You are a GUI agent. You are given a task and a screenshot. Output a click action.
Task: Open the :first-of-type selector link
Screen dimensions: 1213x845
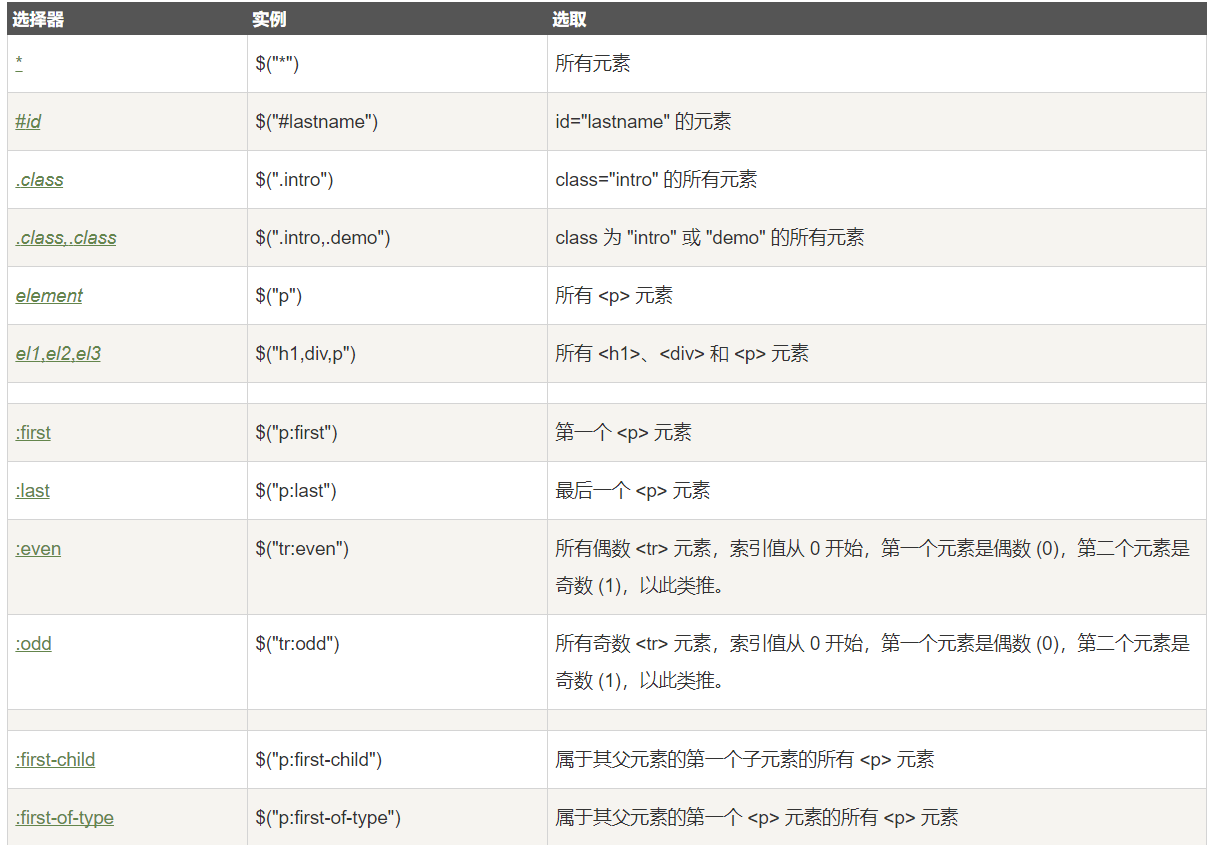pyautogui.click(x=64, y=818)
